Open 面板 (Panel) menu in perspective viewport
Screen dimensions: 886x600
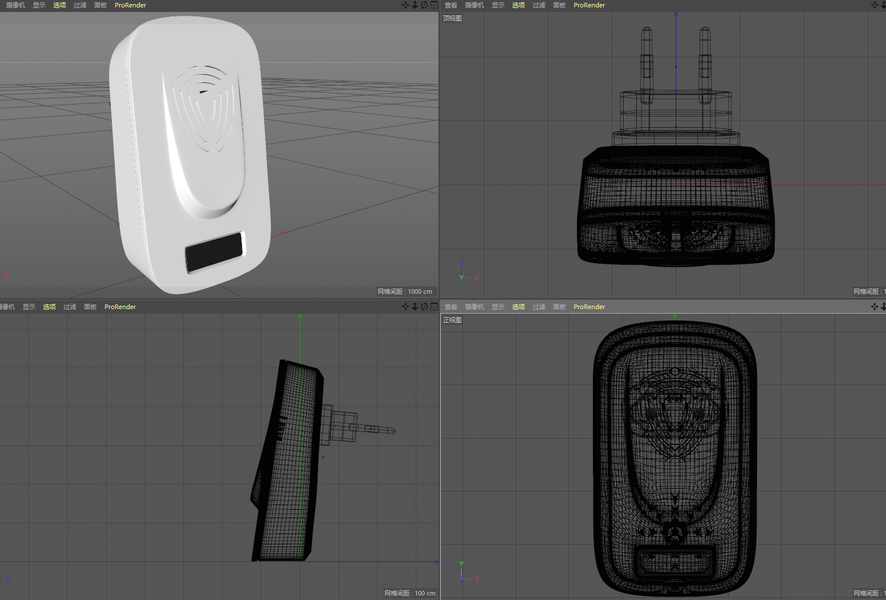pyautogui.click(x=100, y=5)
